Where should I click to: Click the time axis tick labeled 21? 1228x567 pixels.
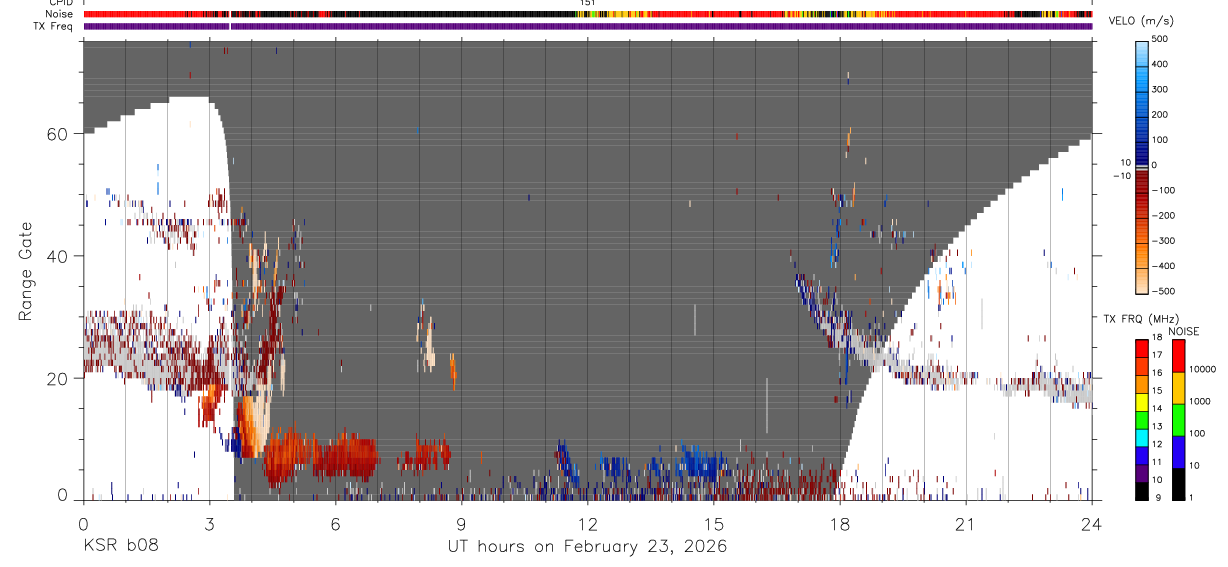pyautogui.click(x=966, y=524)
